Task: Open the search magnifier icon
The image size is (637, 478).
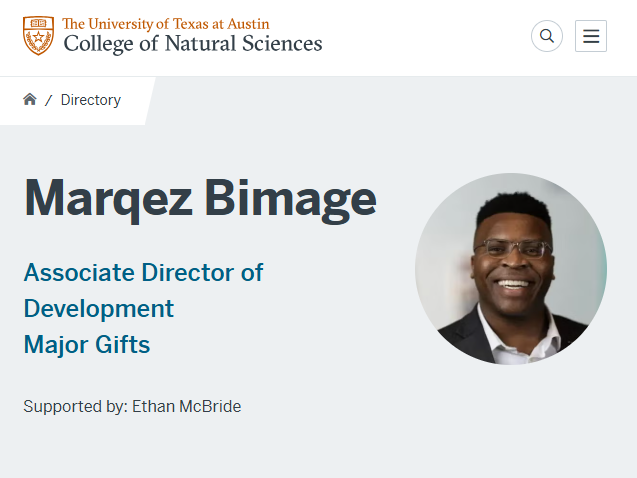Action: pos(547,36)
